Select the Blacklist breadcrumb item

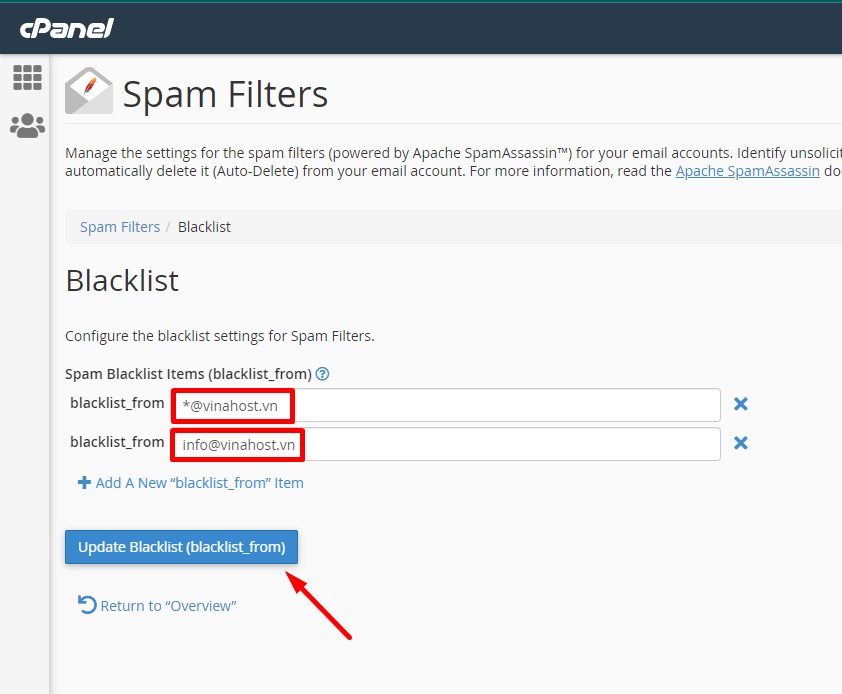[204, 227]
